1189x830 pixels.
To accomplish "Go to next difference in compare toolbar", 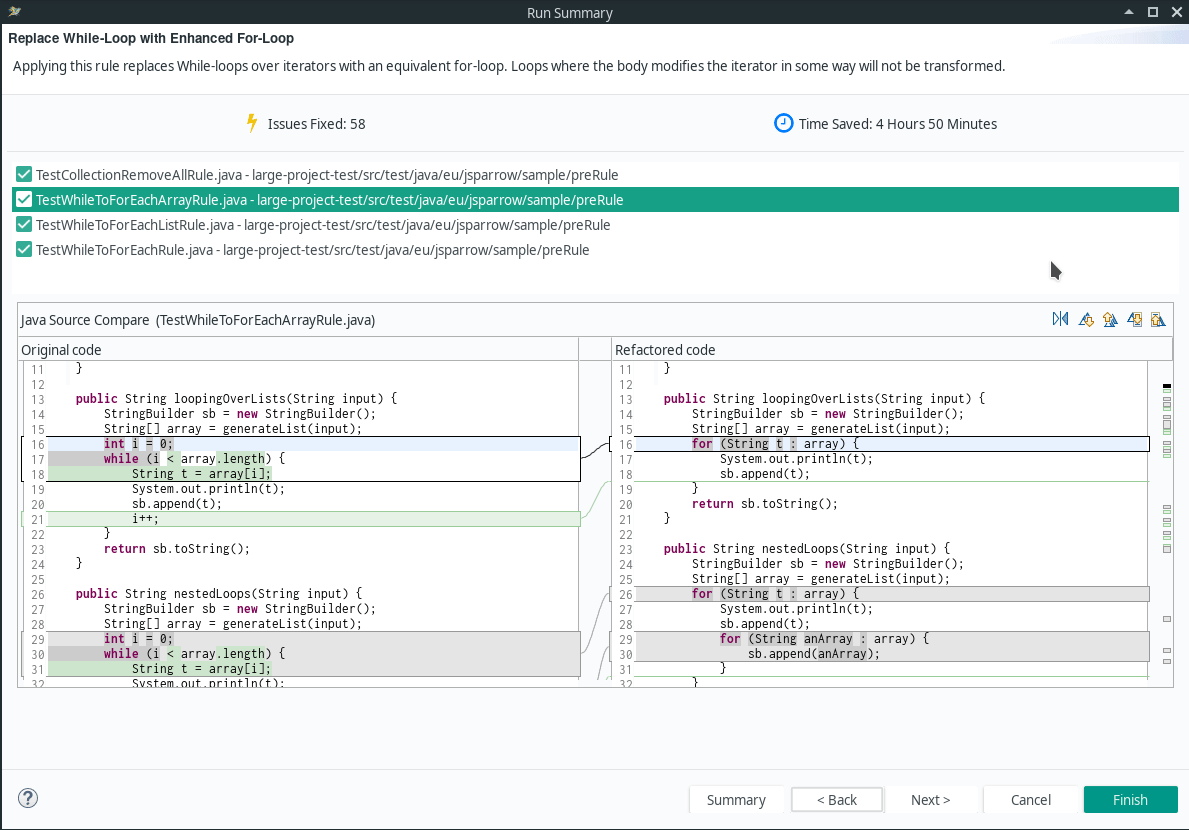I will [1086, 319].
